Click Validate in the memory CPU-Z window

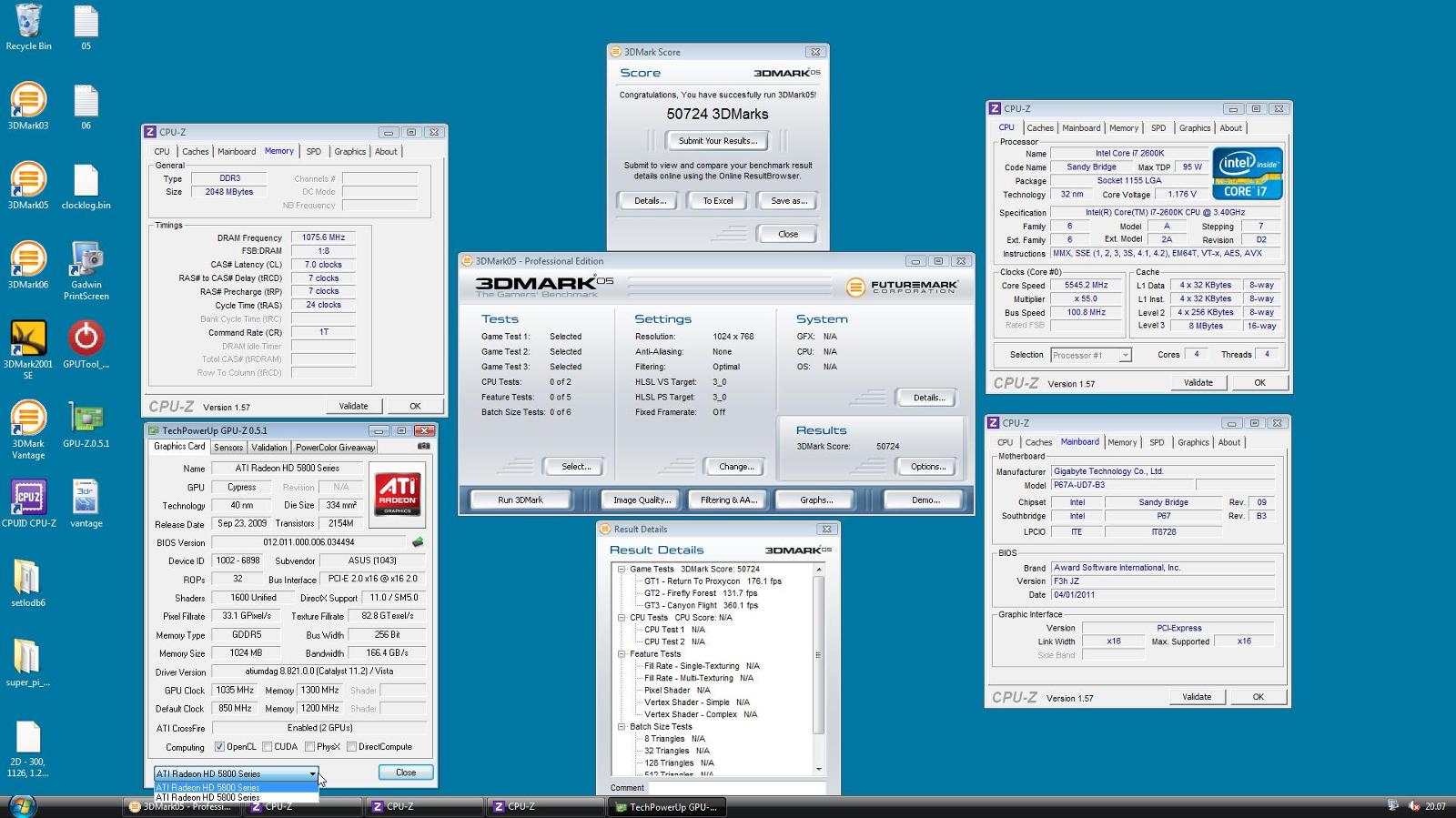click(354, 407)
